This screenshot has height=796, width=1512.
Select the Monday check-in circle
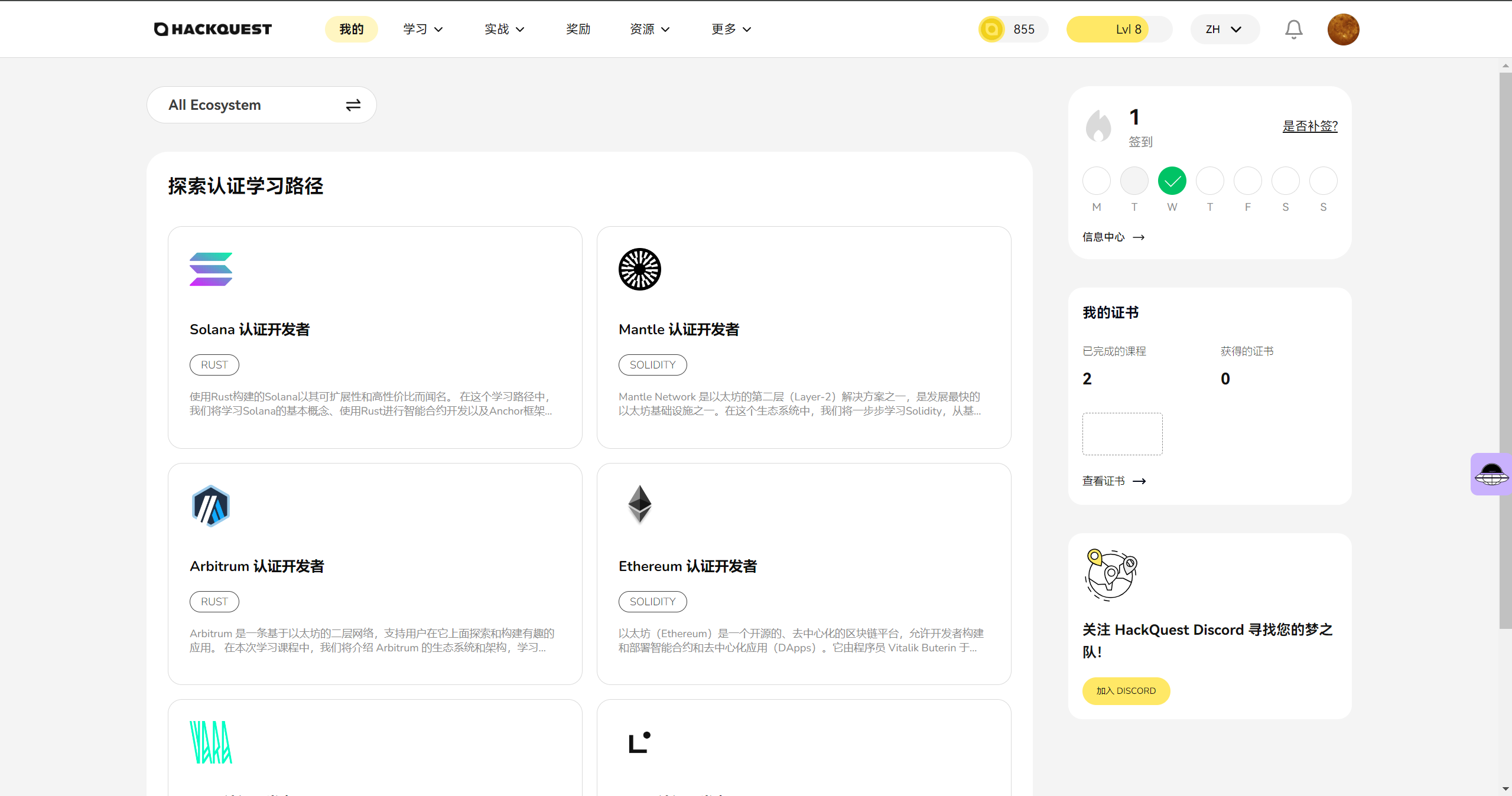(1096, 181)
